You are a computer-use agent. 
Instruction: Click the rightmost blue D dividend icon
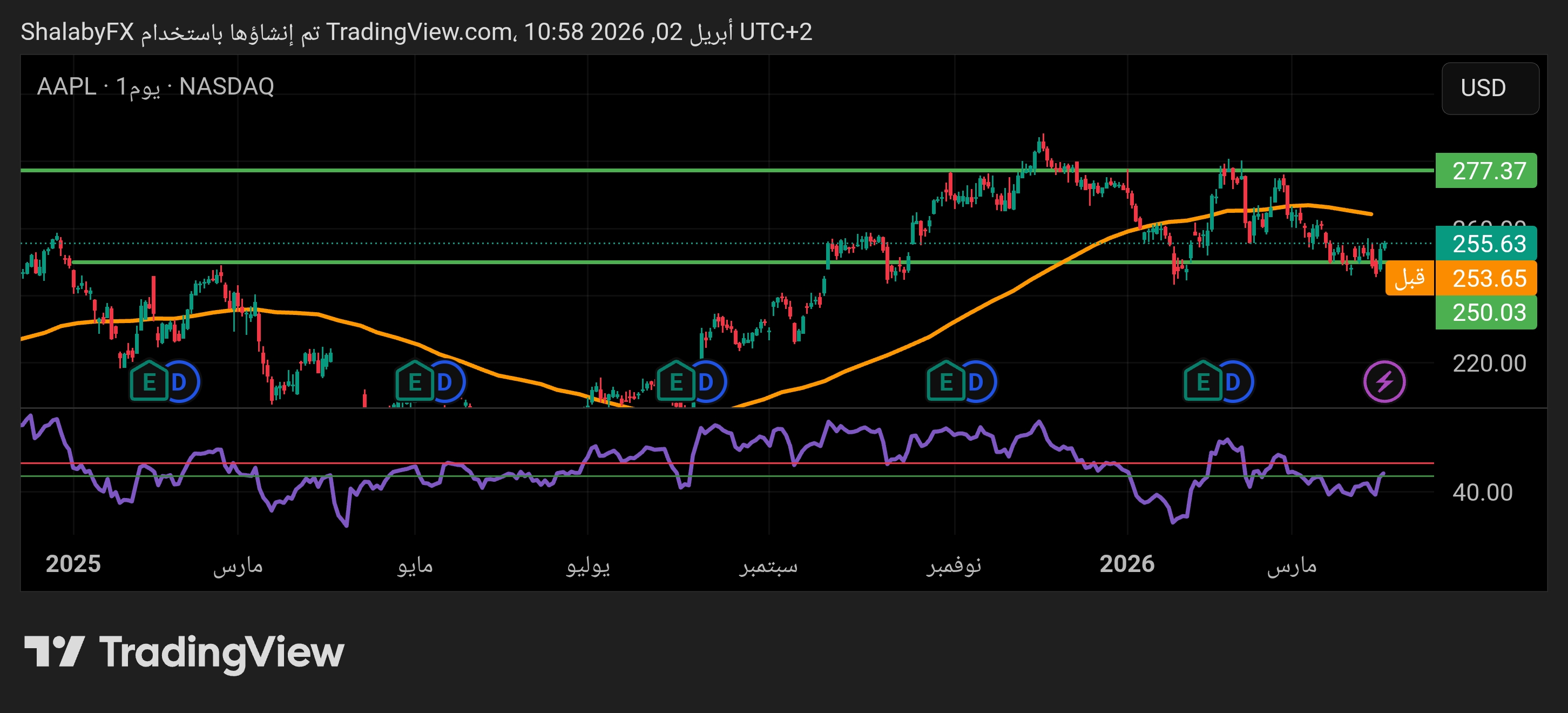(1234, 382)
